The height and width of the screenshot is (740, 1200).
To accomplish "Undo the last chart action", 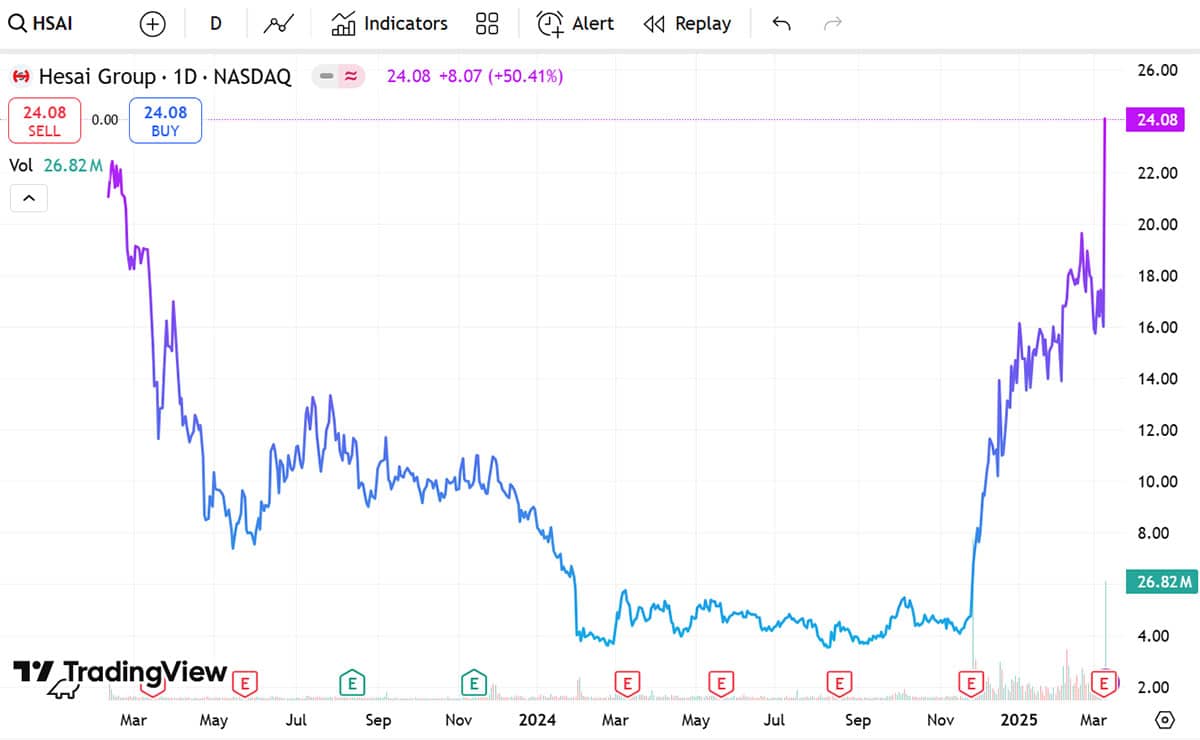I will [781, 24].
